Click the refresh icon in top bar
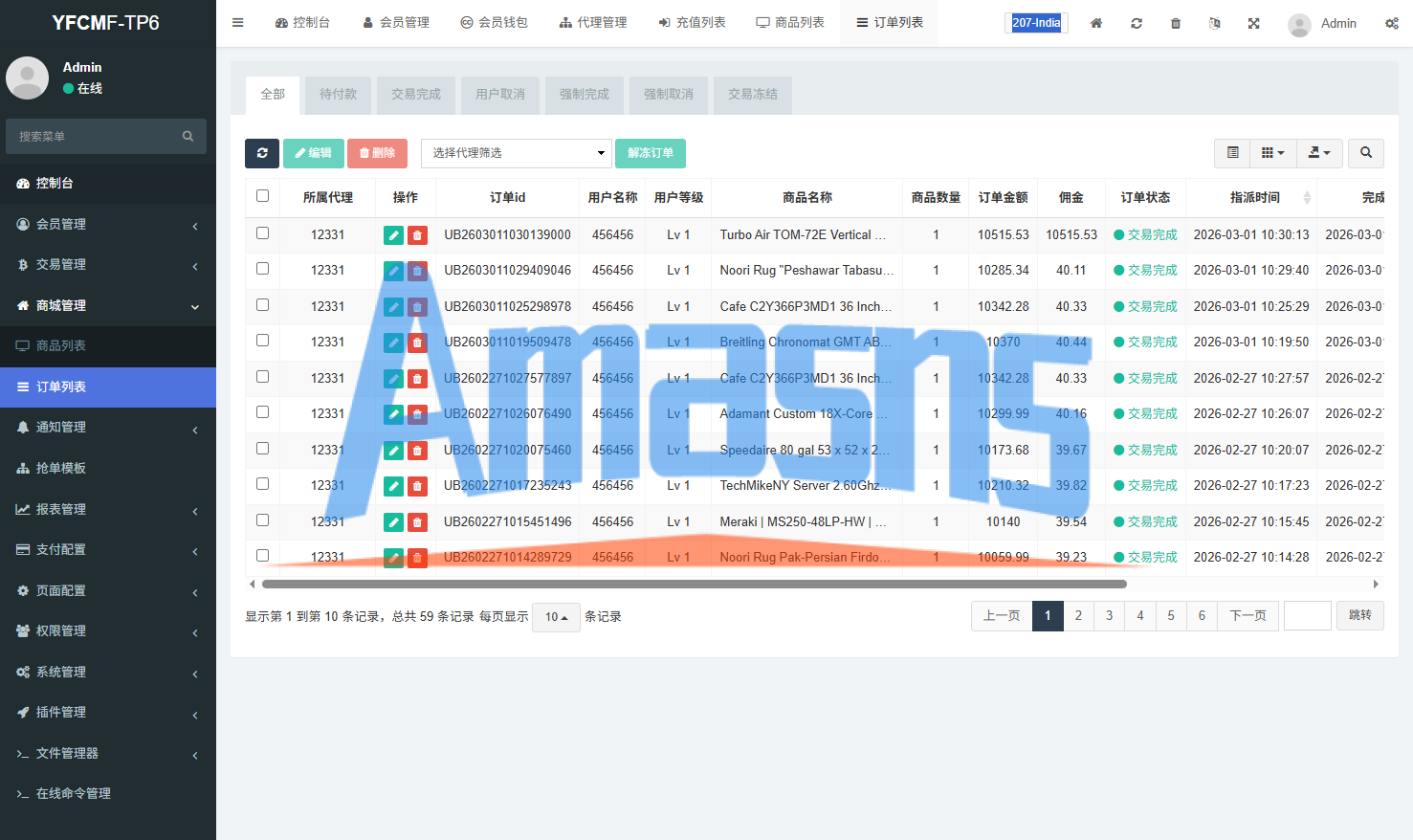Screen dimensions: 1413x840 click(1137, 23)
